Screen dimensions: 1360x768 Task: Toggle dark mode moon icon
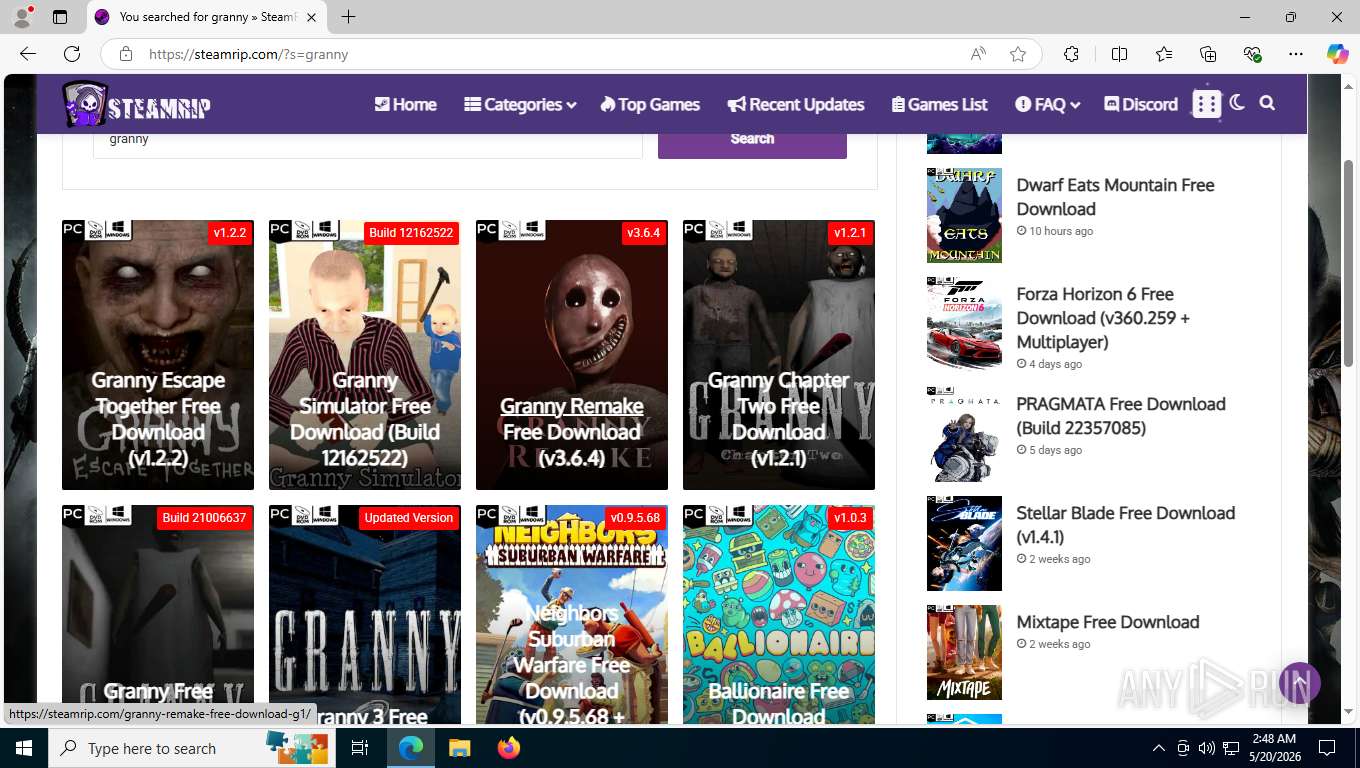(1237, 103)
